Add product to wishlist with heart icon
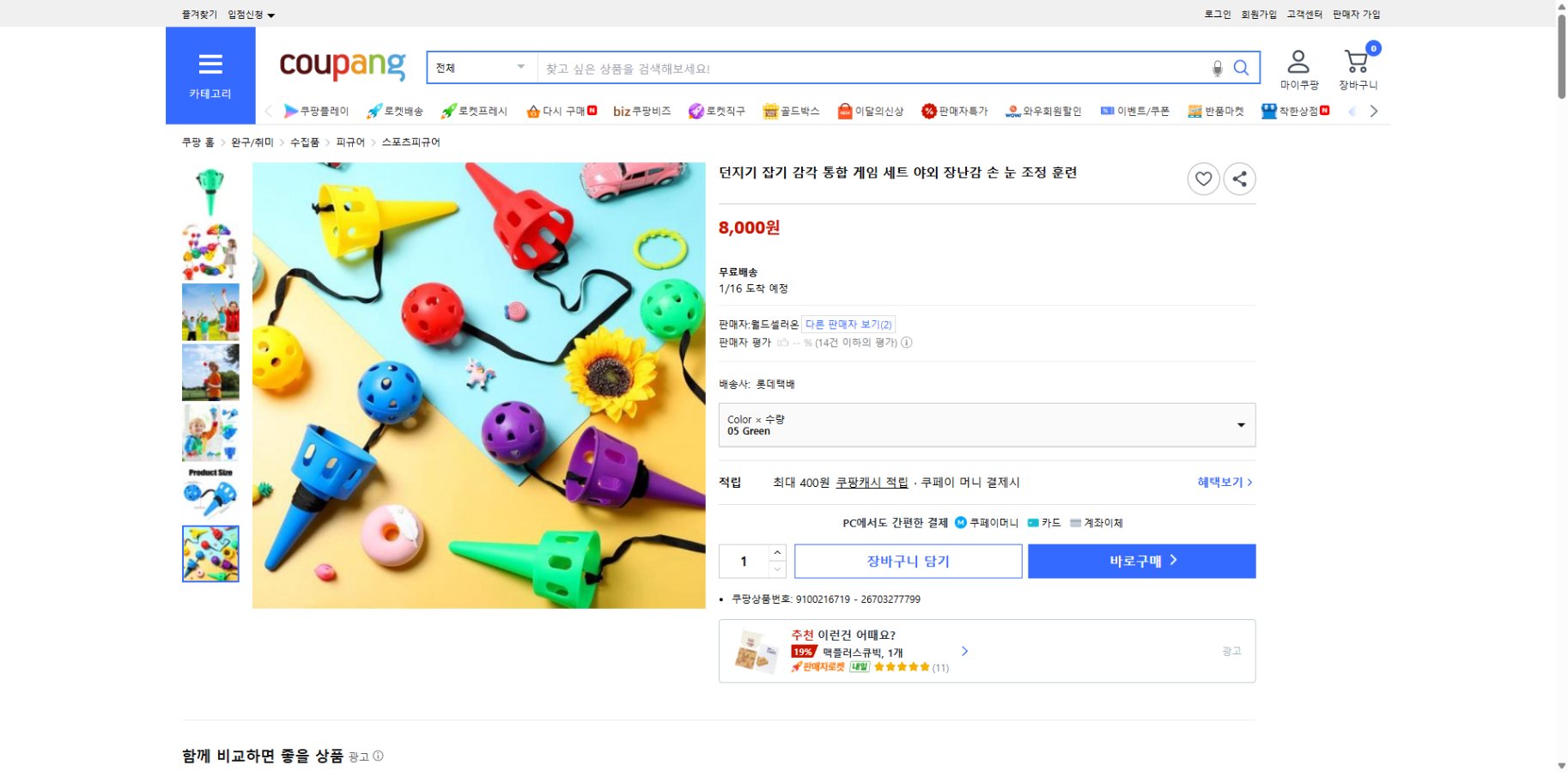Viewport: 1568px width, 772px height. coord(1203,179)
